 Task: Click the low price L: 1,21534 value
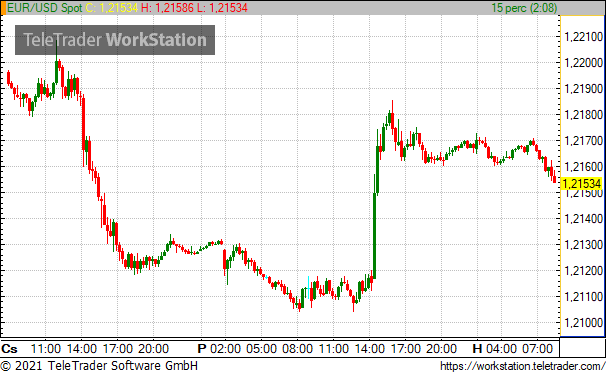click(x=222, y=8)
